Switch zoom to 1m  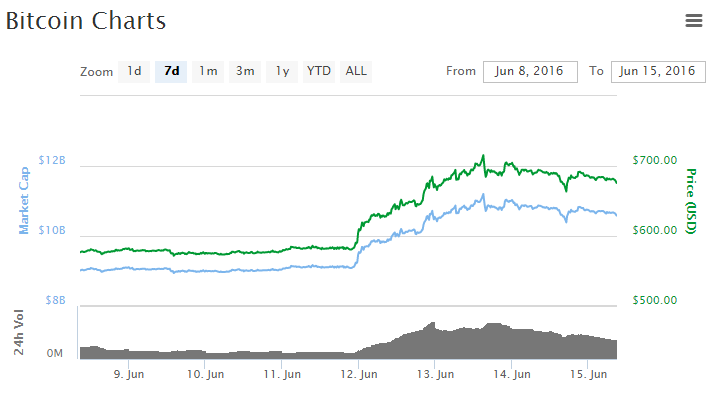pyautogui.click(x=208, y=71)
